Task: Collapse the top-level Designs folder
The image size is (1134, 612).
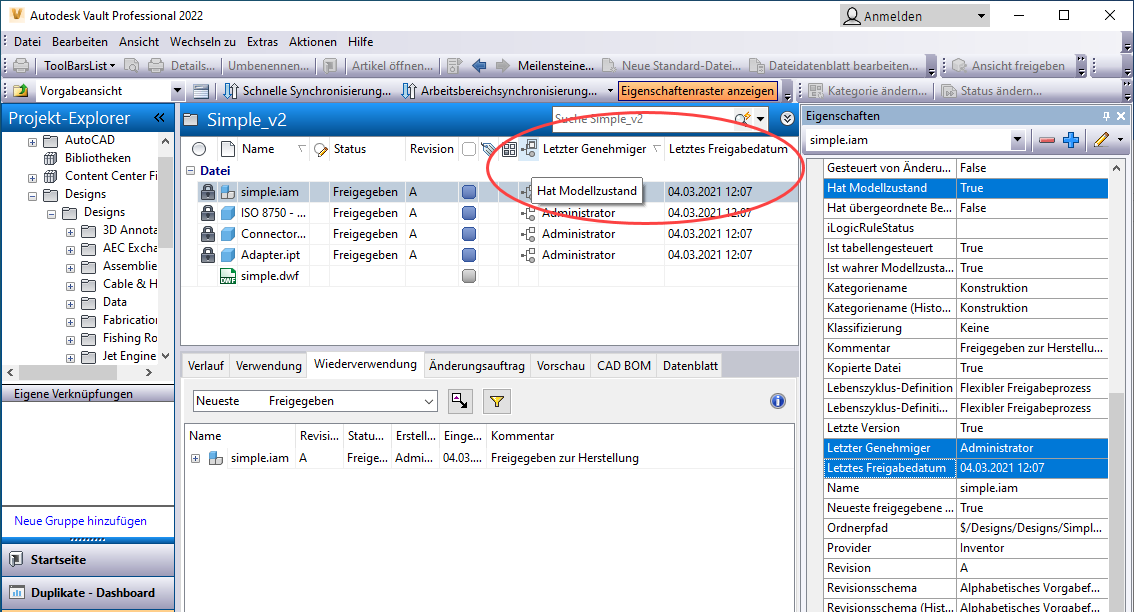Action: click(32, 196)
